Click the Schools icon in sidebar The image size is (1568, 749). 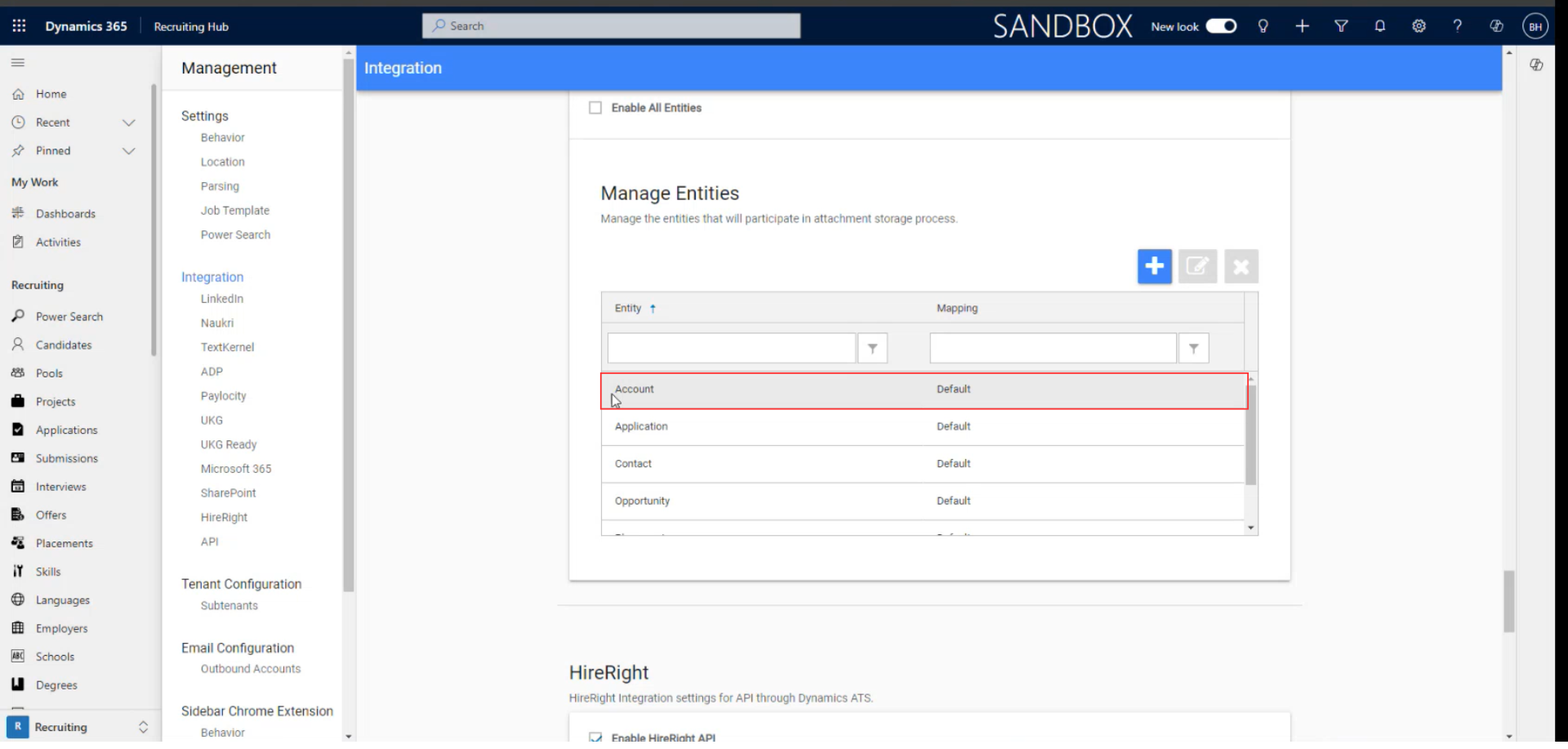point(18,656)
